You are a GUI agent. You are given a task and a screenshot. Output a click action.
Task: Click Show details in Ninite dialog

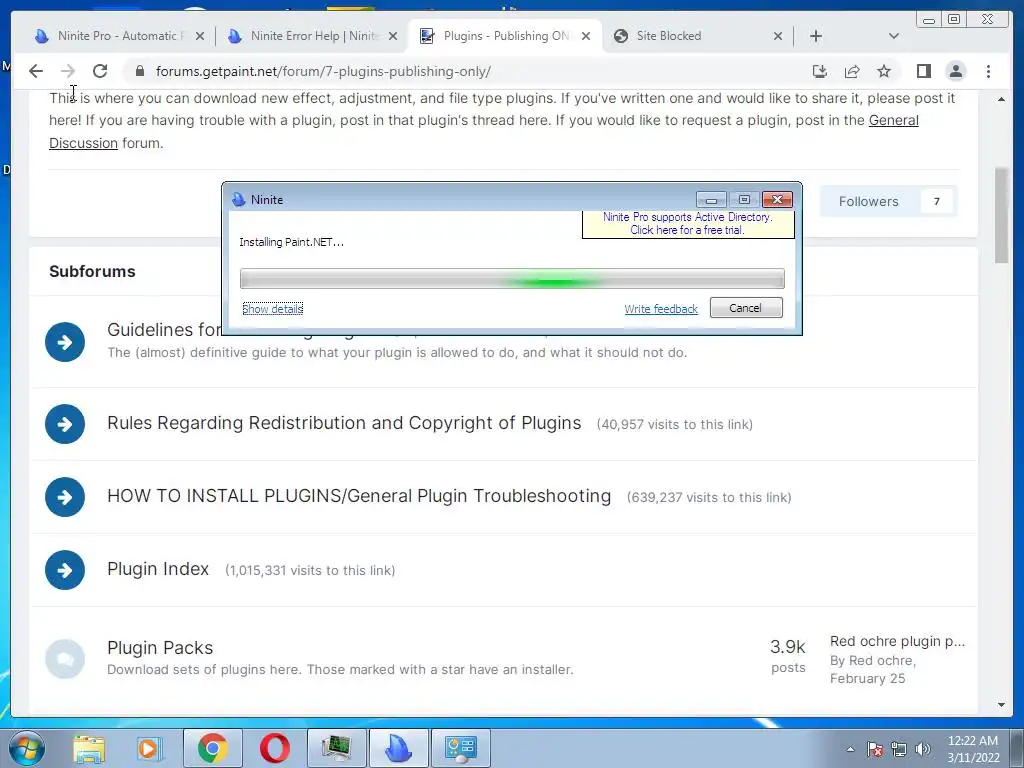pos(272,308)
